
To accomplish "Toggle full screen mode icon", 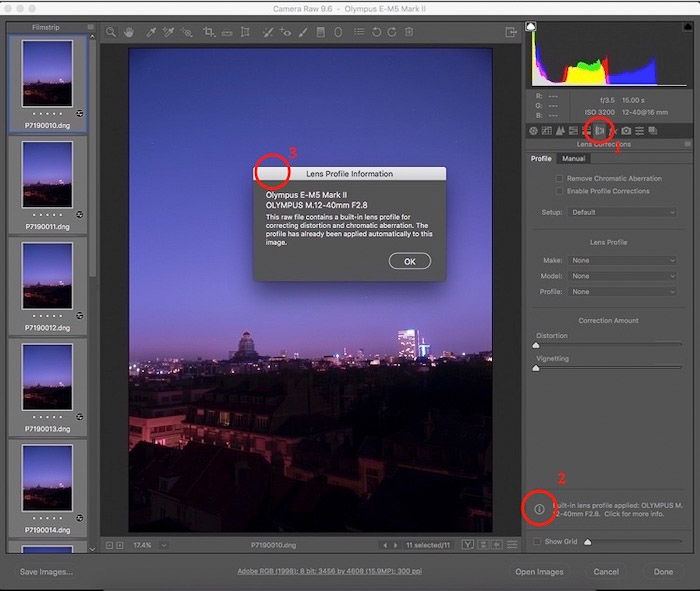I will coord(511,33).
